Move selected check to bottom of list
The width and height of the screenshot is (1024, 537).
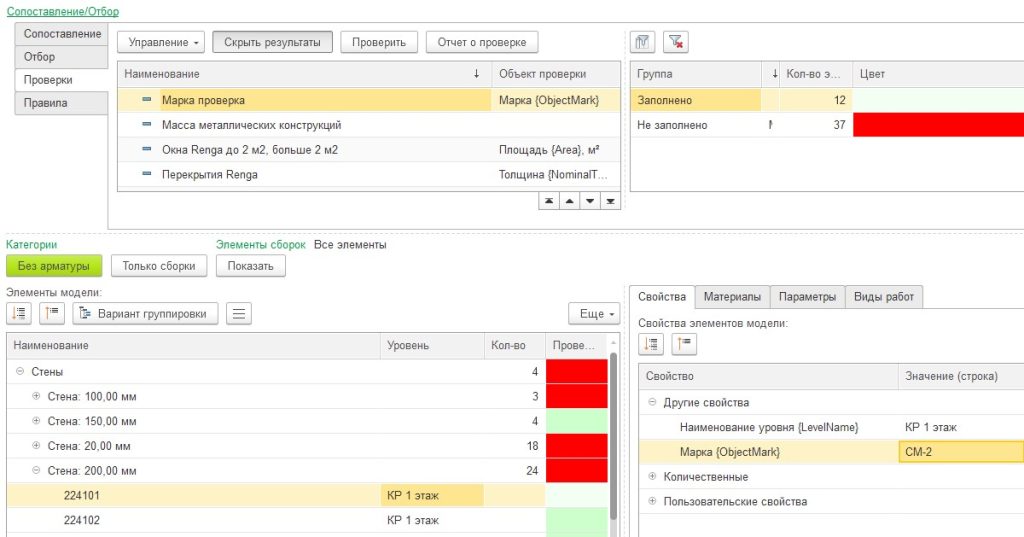(610, 201)
